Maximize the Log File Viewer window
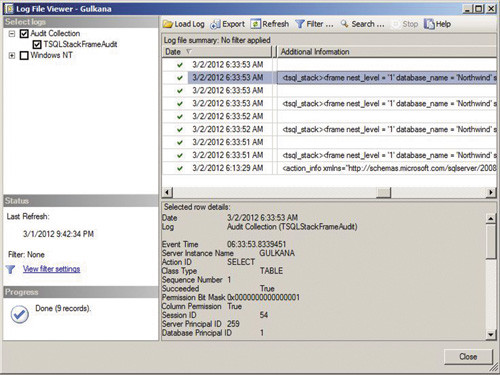The height and width of the screenshot is (375, 500). (479, 9)
